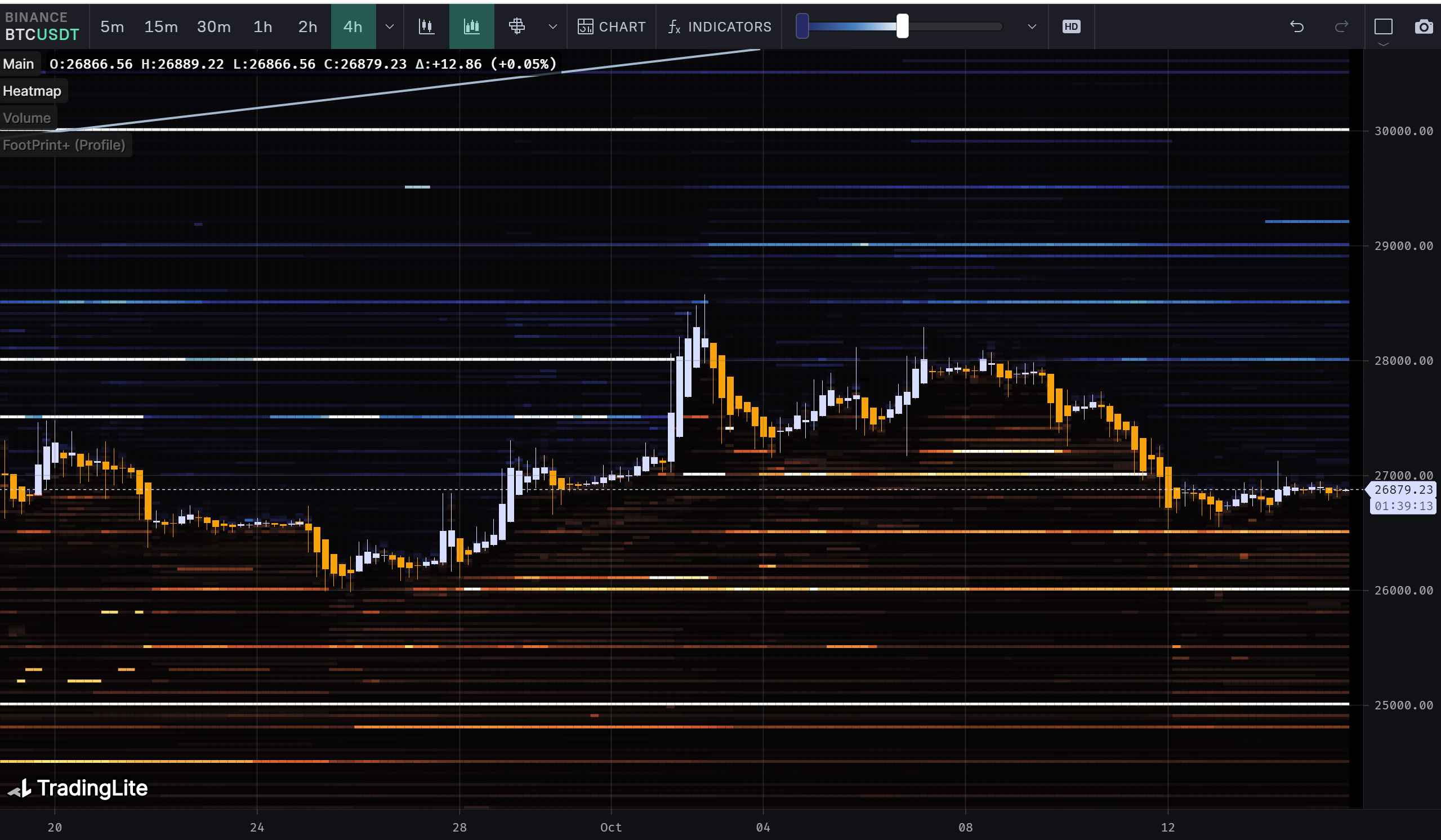This screenshot has width=1441, height=840.
Task: Open the Chart settings button
Action: pyautogui.click(x=612, y=26)
